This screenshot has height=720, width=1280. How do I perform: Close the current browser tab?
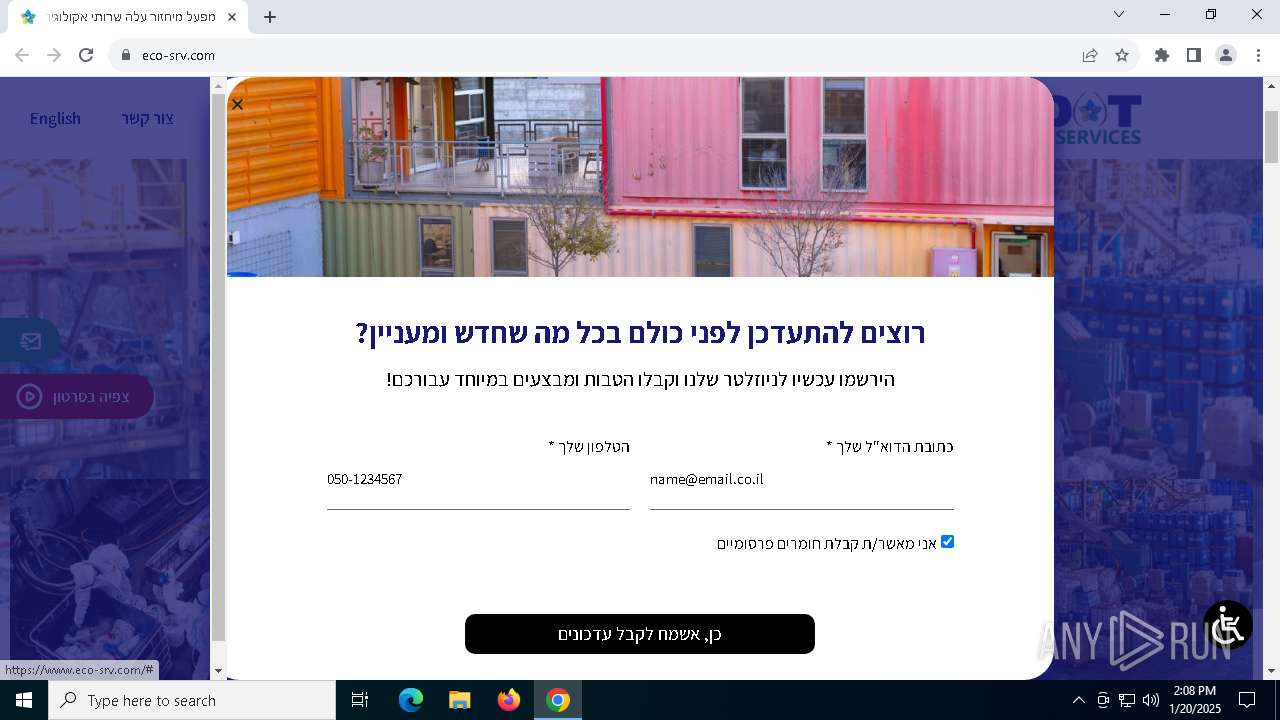pos(232,17)
